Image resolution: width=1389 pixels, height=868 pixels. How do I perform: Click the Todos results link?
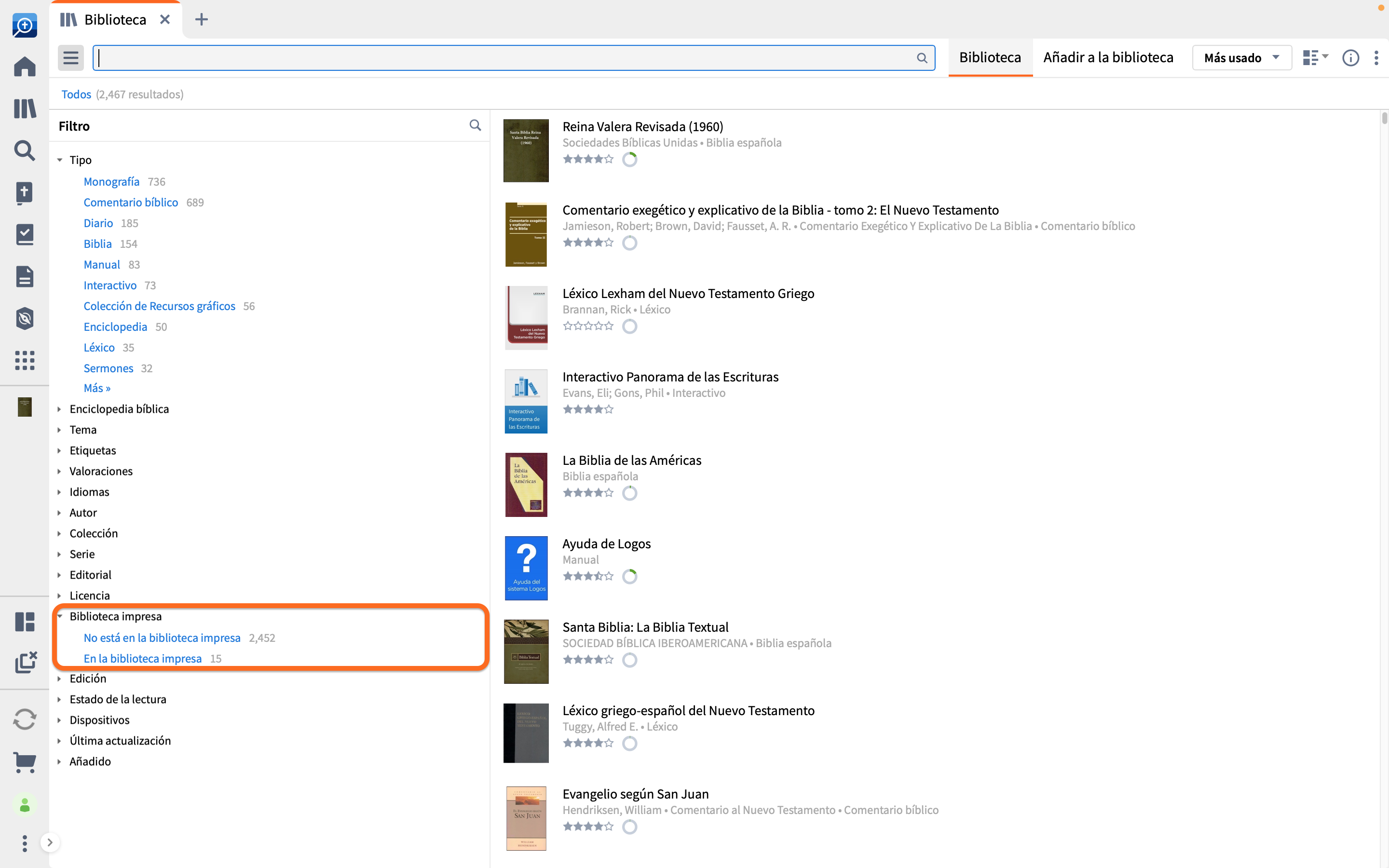click(x=76, y=94)
